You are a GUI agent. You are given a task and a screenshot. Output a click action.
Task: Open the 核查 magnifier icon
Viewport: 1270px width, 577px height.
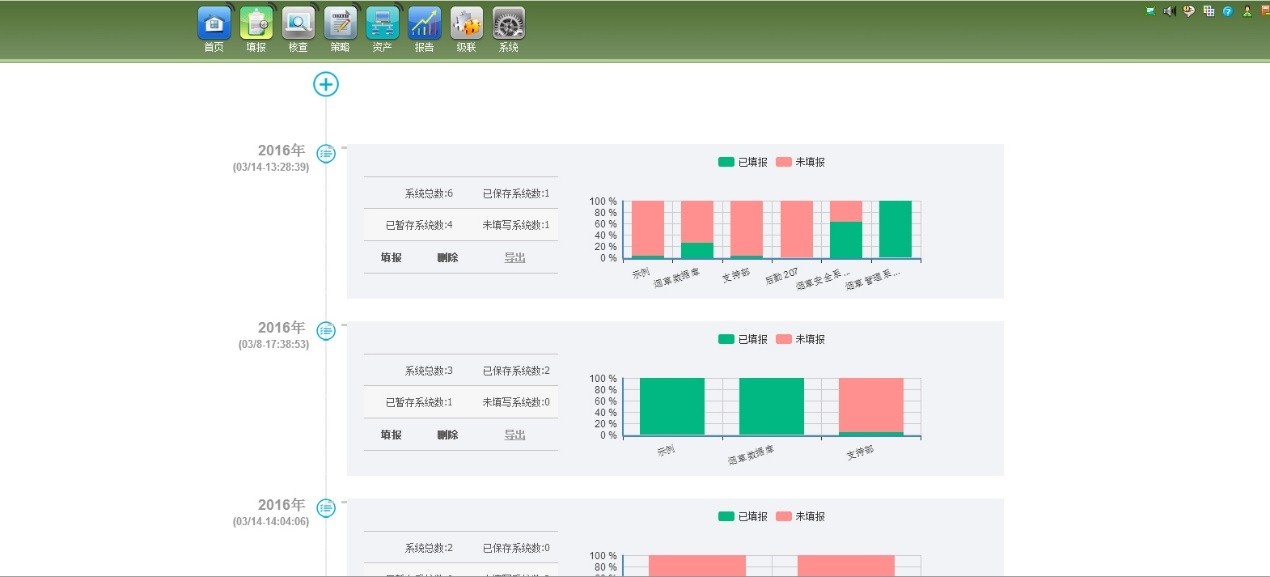click(298, 24)
